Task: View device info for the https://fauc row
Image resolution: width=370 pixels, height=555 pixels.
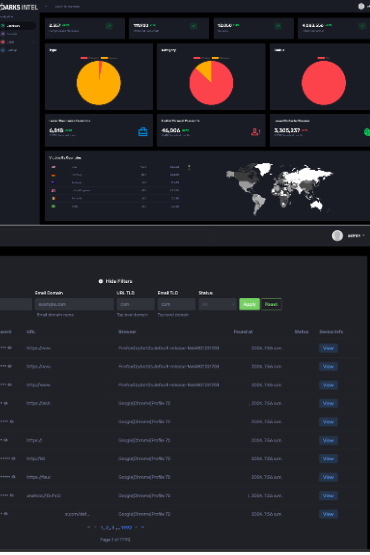Action: click(328, 477)
